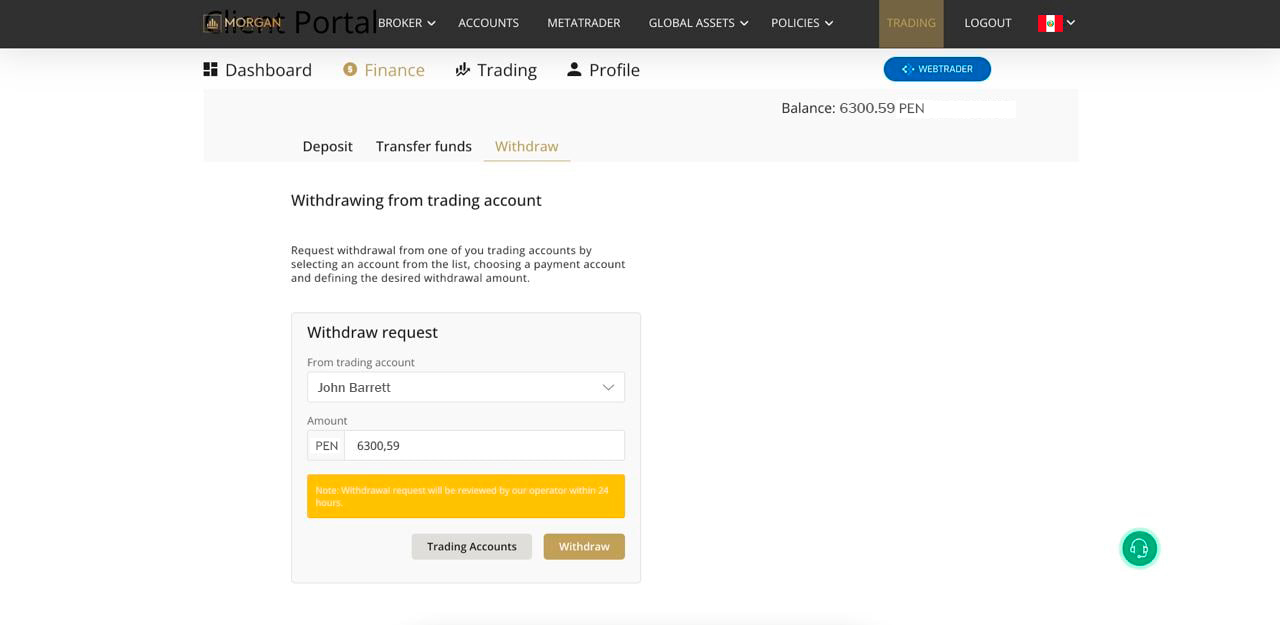Open MetaTrader in top navigation
The height and width of the screenshot is (625, 1280).
[583, 23]
